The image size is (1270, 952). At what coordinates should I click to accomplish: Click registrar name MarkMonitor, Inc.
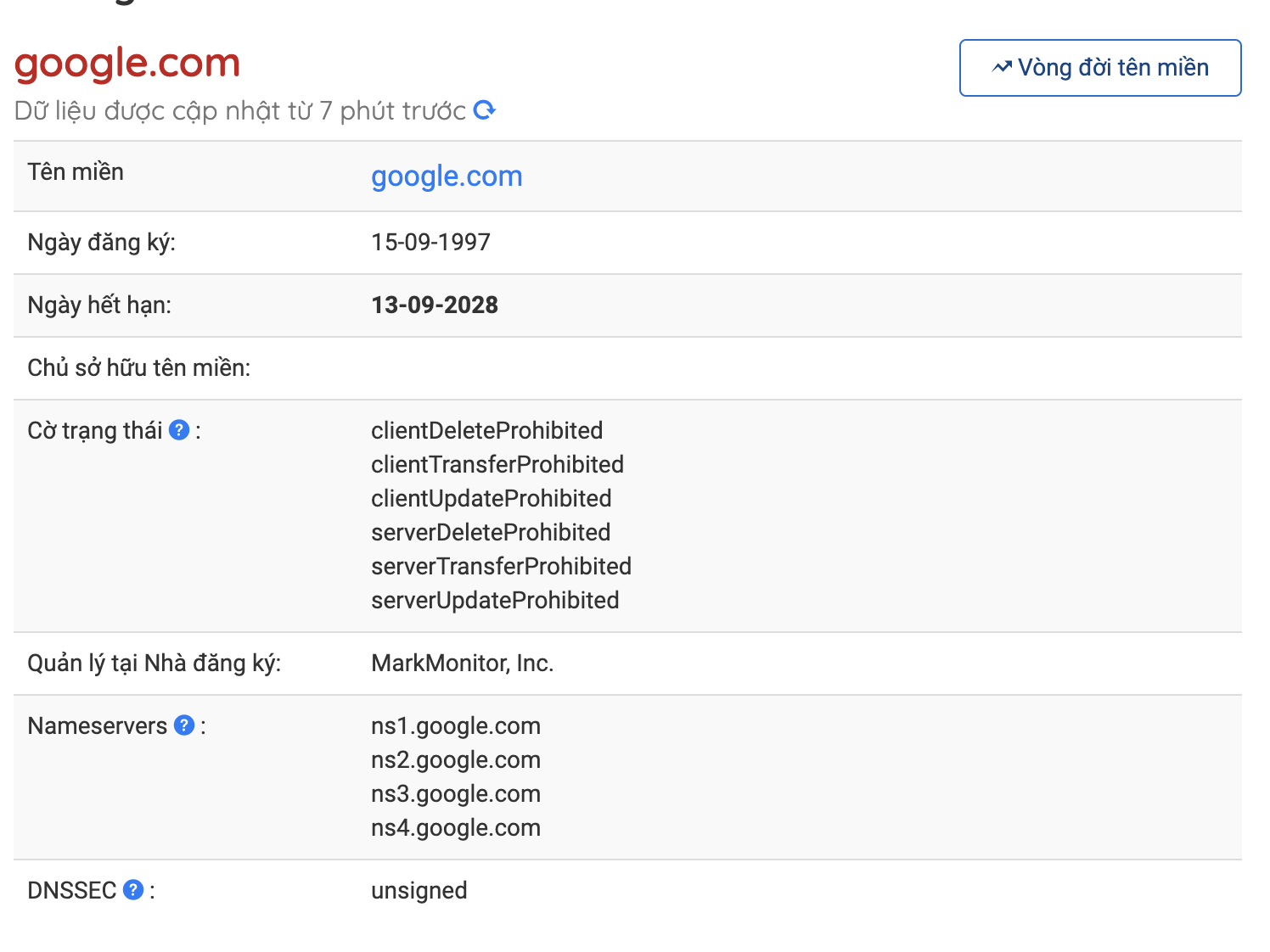point(462,663)
